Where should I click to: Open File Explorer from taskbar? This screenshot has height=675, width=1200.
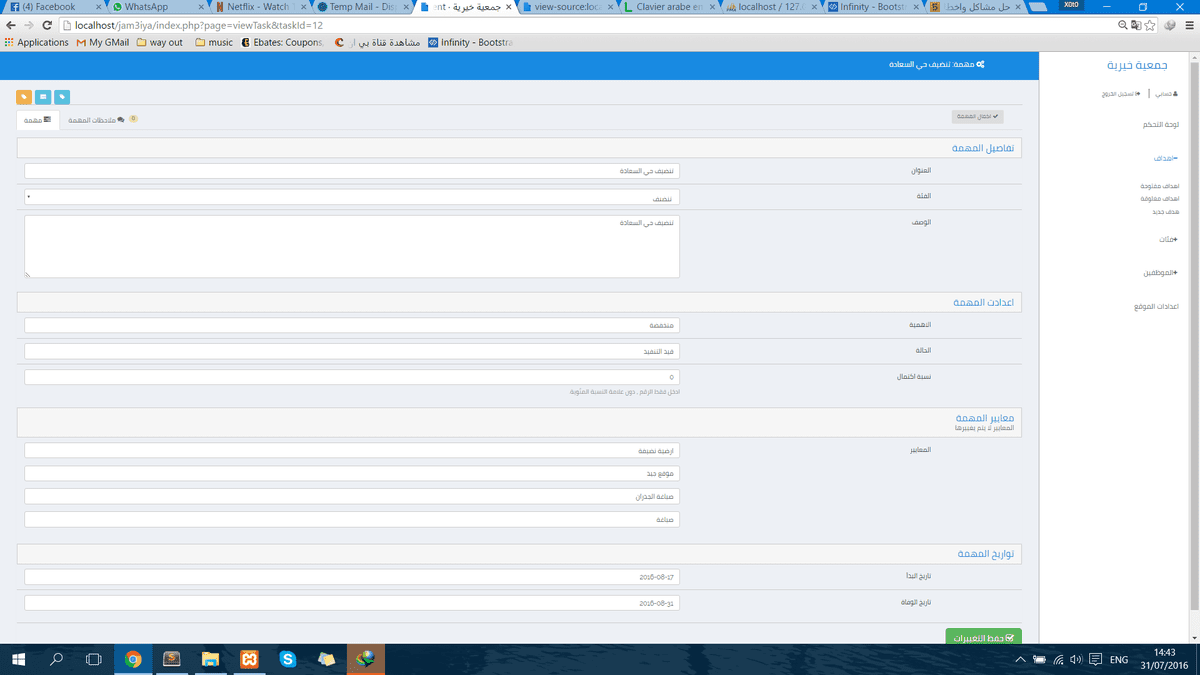tap(210, 660)
